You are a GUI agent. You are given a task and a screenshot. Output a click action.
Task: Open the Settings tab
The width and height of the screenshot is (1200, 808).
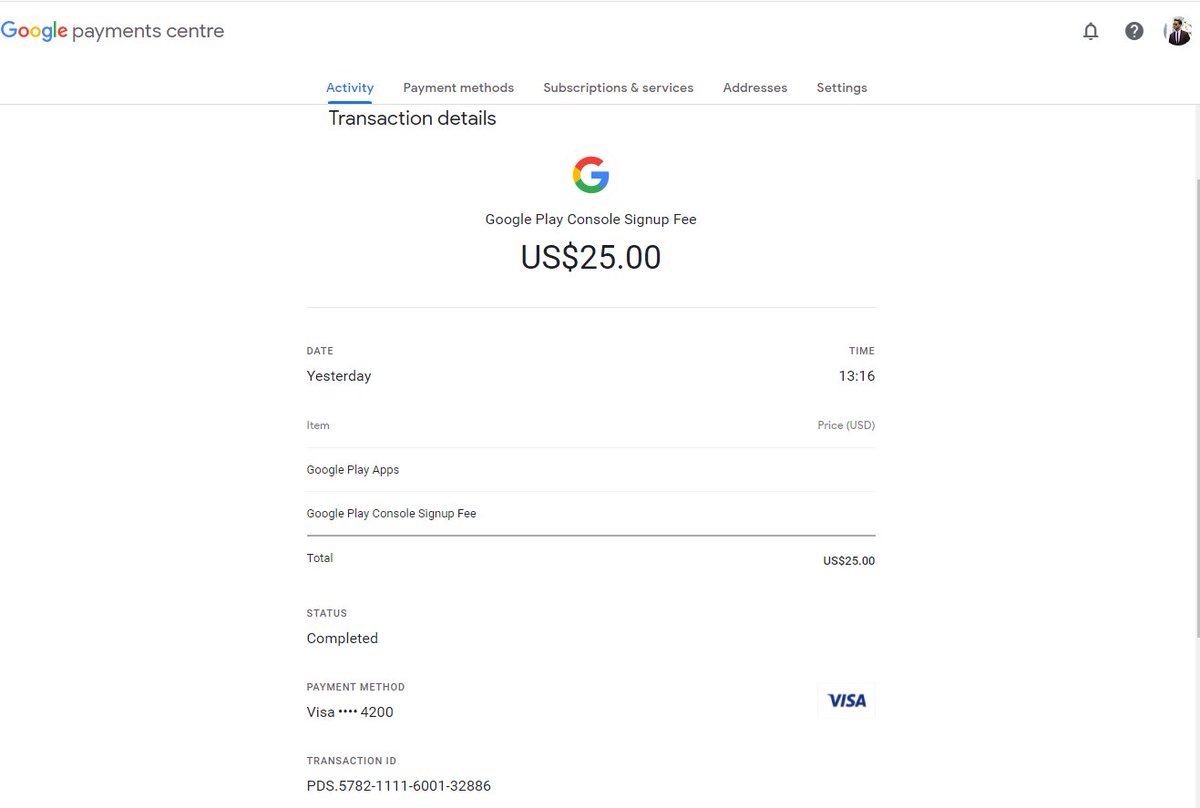(x=842, y=88)
